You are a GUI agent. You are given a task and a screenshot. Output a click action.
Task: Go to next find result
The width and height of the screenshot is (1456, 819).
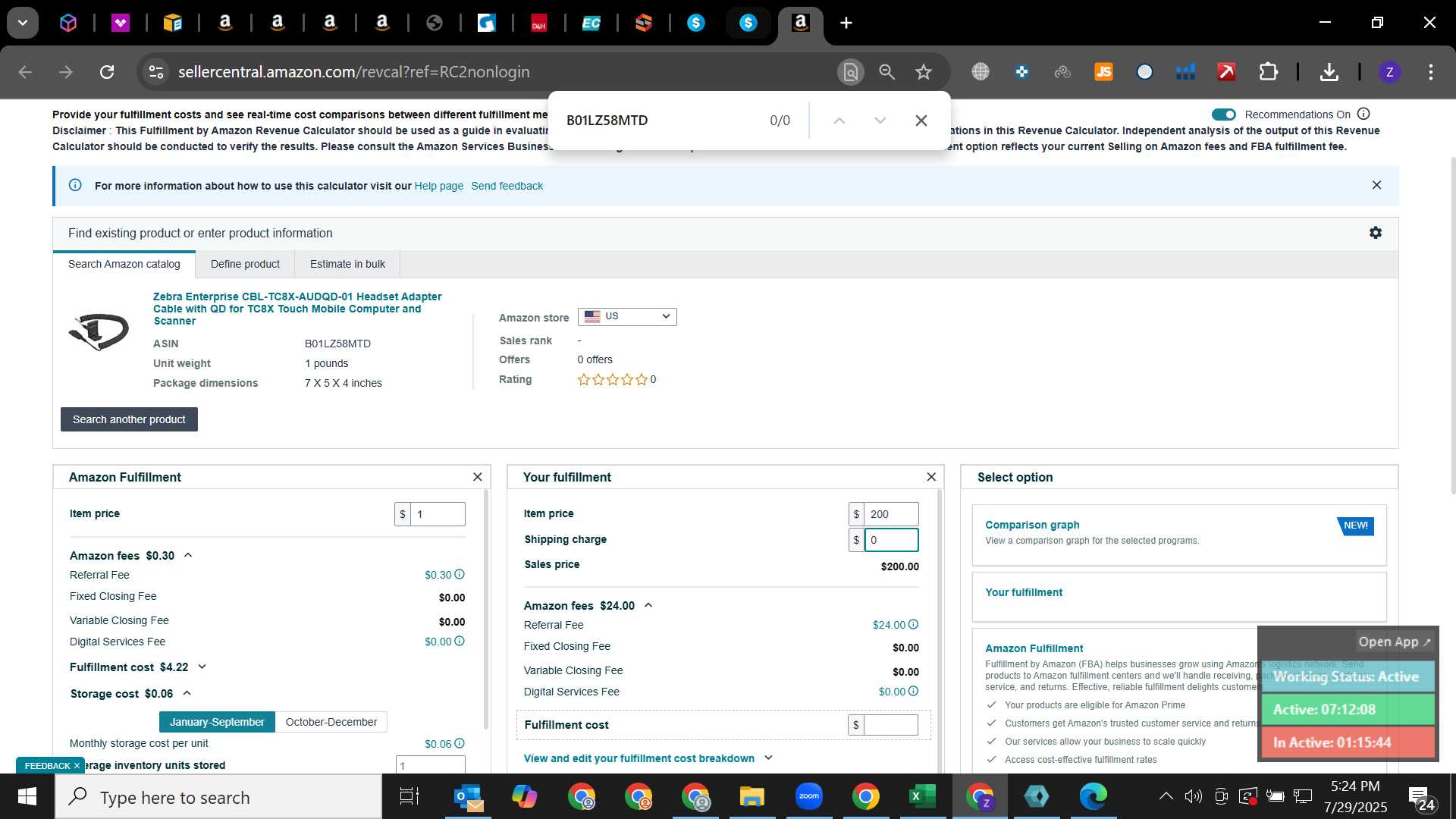coord(880,121)
